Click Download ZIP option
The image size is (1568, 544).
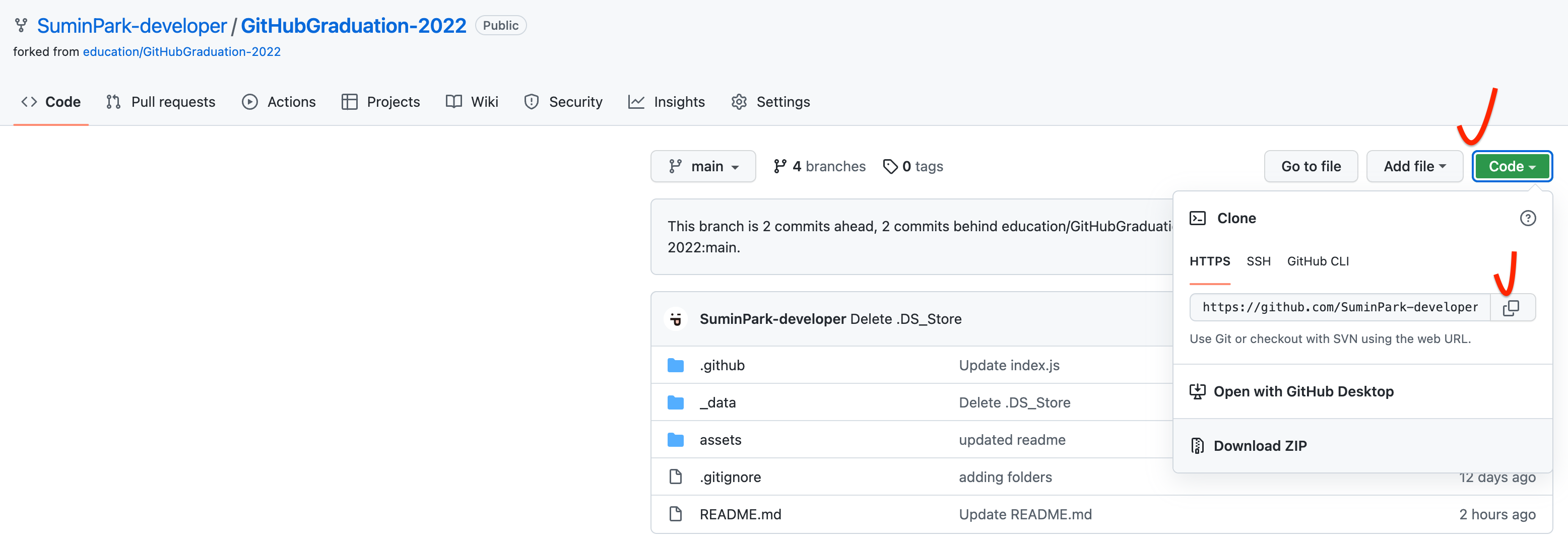click(1260, 445)
